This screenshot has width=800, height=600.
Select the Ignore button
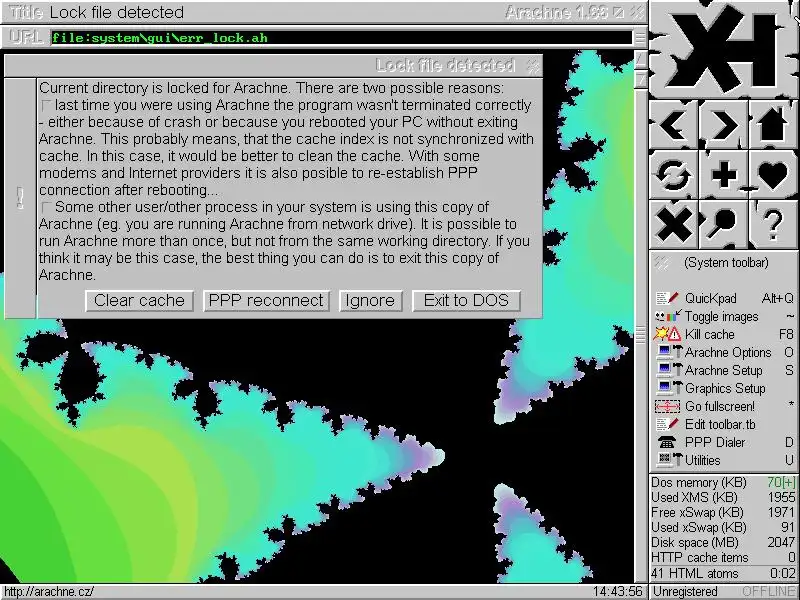(x=370, y=301)
